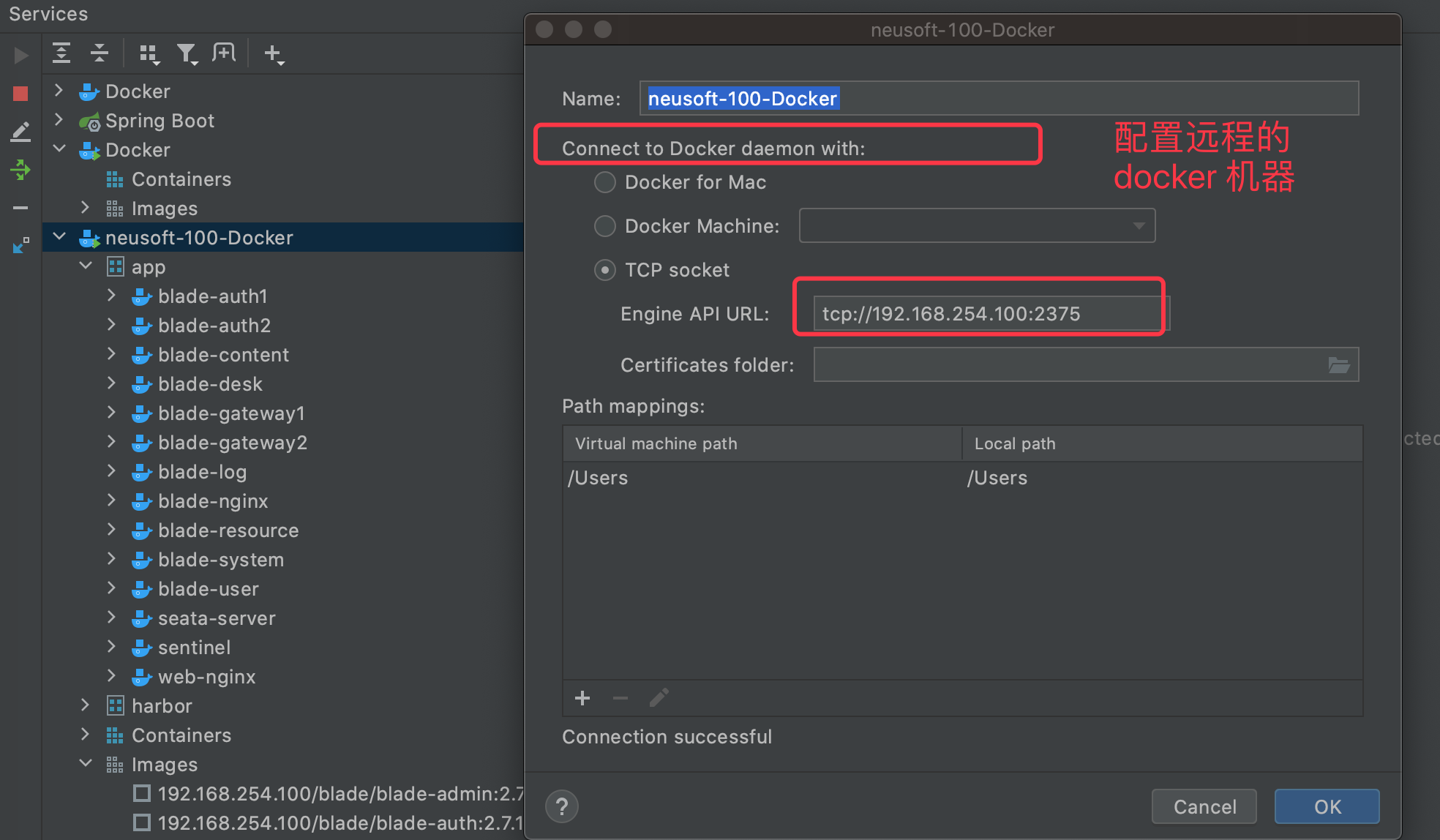This screenshot has width=1440, height=840.
Task: Click the green deploy arrows icon
Action: tap(20, 170)
